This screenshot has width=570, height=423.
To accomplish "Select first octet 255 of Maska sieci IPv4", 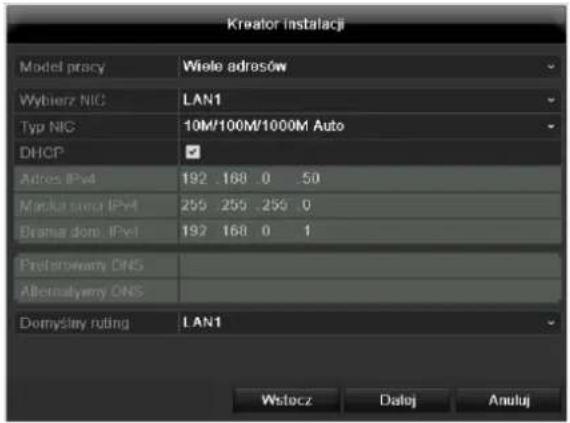I will pos(194,205).
